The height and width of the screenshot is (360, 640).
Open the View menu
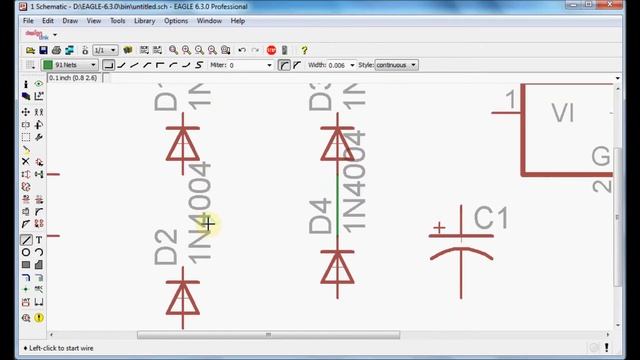(x=94, y=21)
